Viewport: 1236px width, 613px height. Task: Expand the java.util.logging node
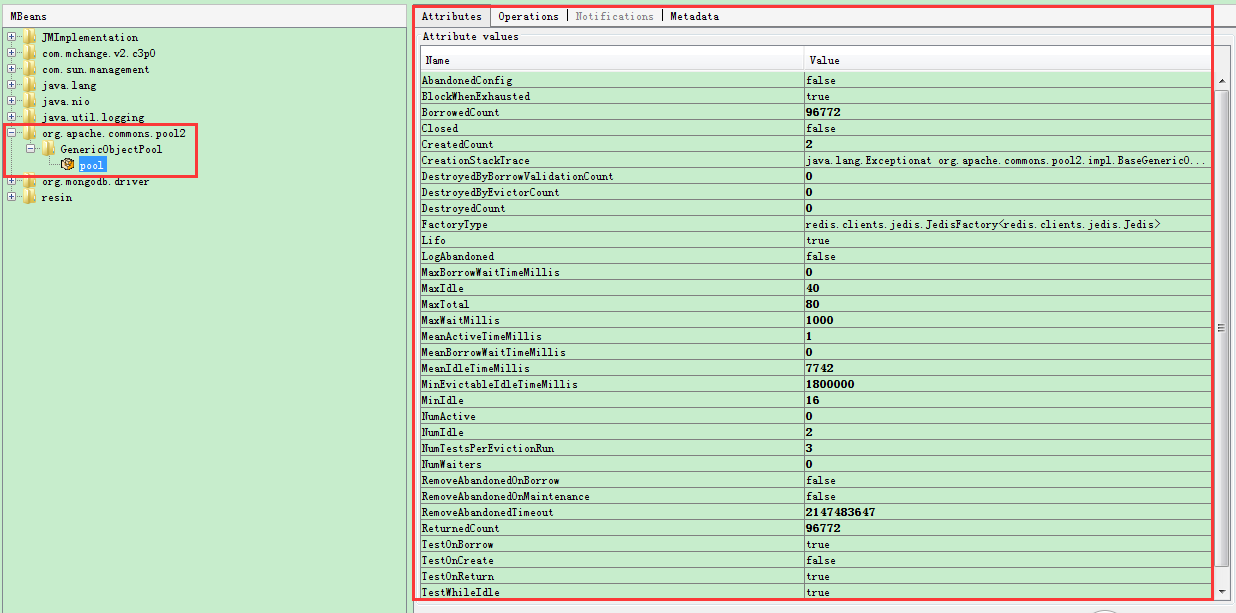(x=12, y=117)
